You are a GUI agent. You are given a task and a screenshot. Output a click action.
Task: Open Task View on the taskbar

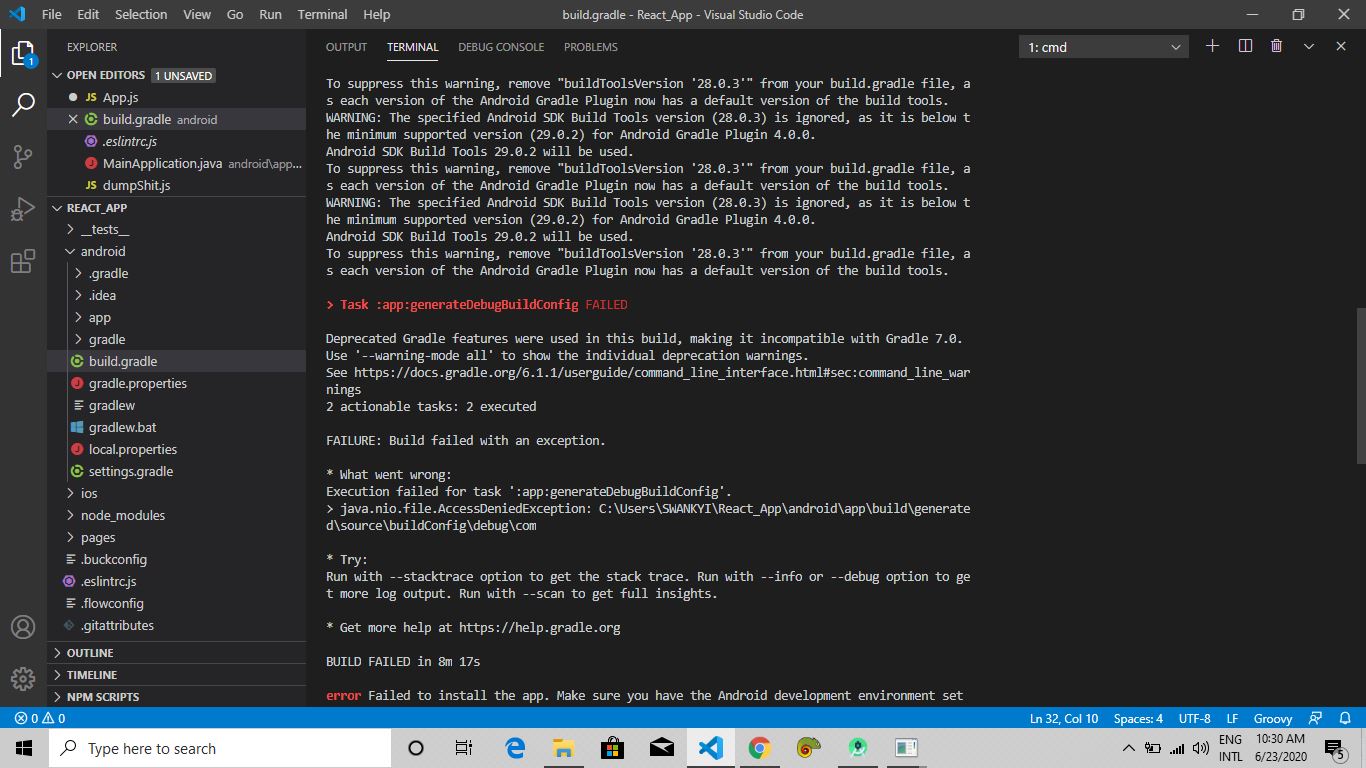click(464, 748)
